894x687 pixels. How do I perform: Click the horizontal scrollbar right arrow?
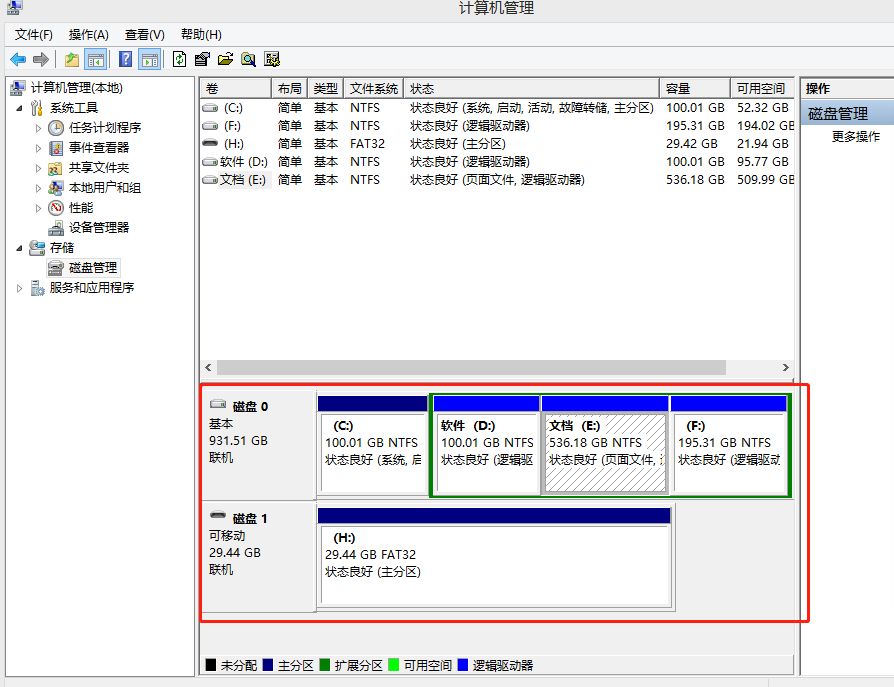click(x=786, y=368)
